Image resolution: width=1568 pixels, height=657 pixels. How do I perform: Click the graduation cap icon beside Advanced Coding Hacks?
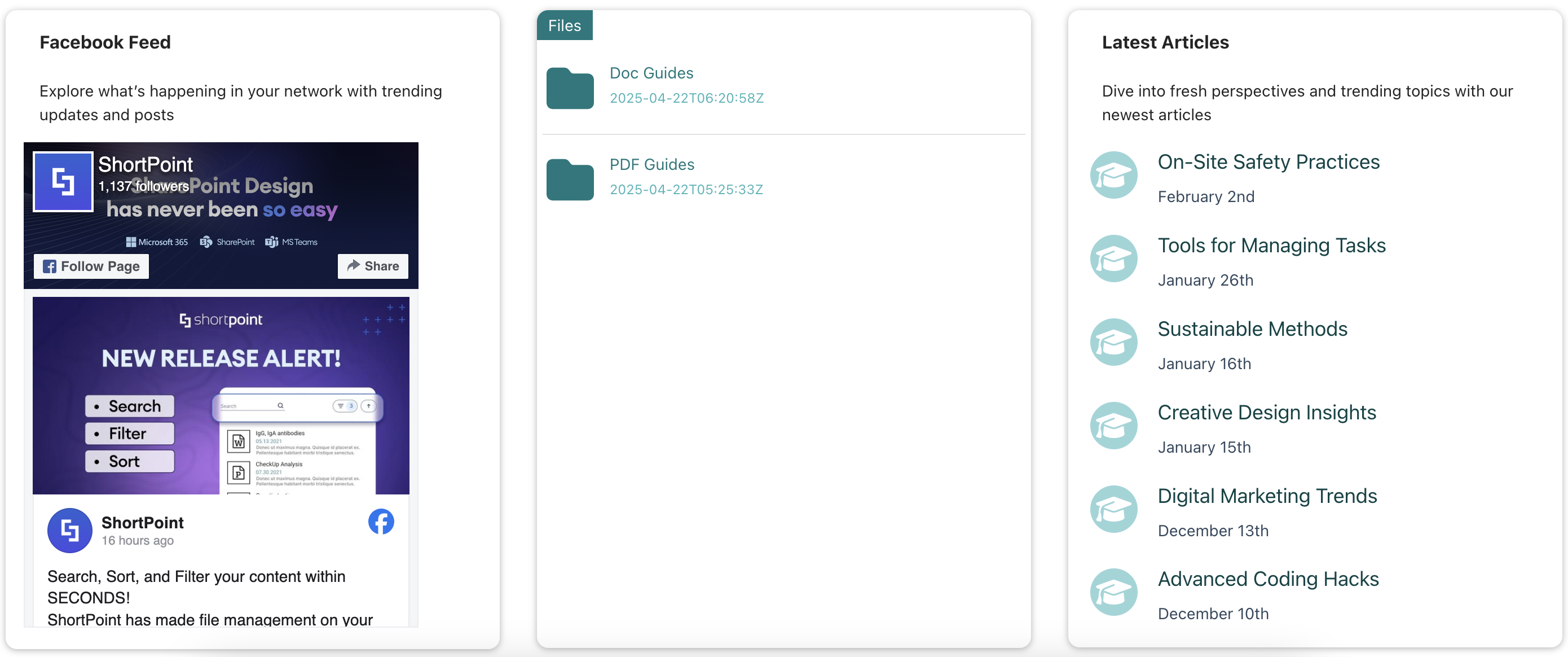point(1113,592)
